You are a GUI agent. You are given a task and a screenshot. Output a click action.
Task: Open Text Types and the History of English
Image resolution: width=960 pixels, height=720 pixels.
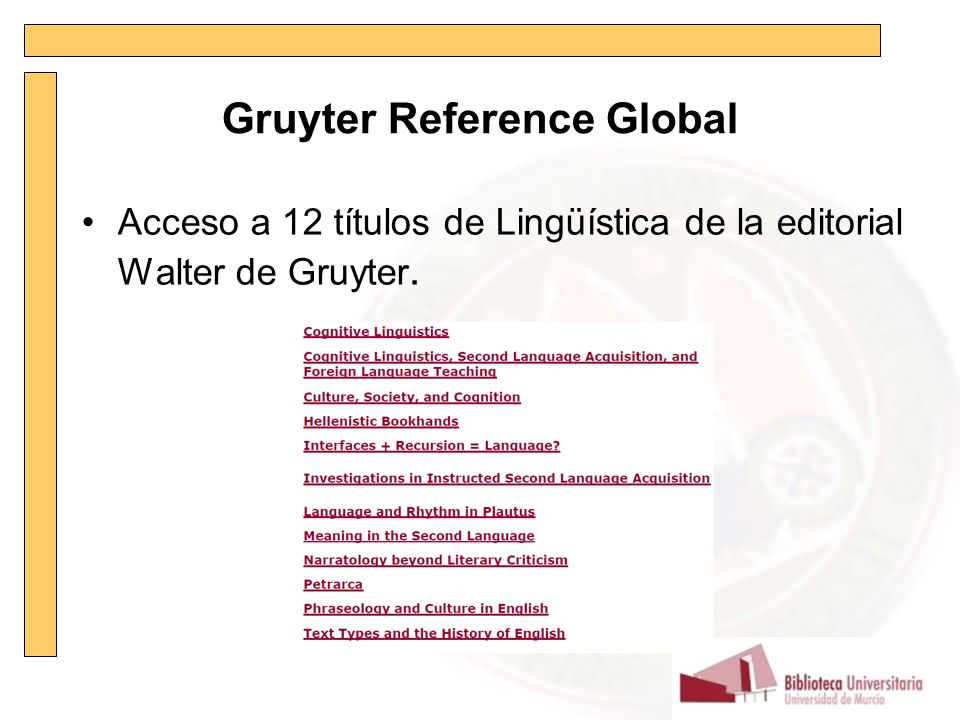click(434, 634)
